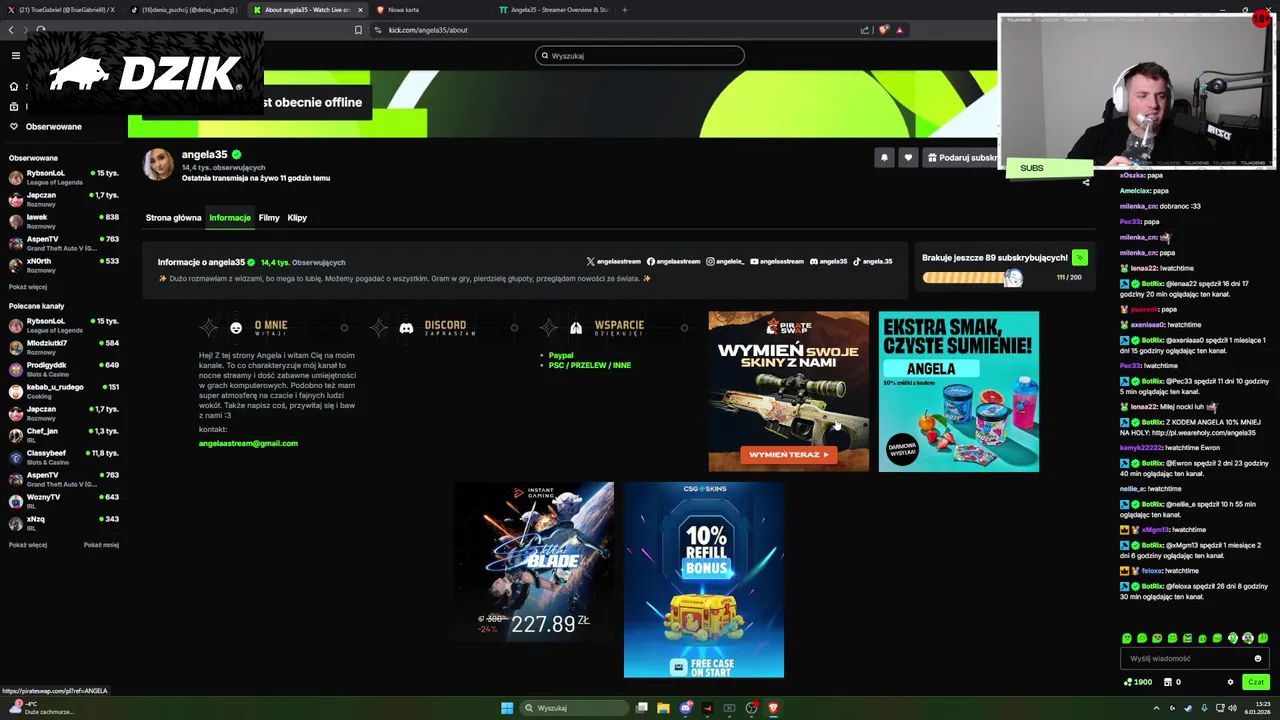Open the hamburger sidebar menu
1280x720 pixels.
15,56
